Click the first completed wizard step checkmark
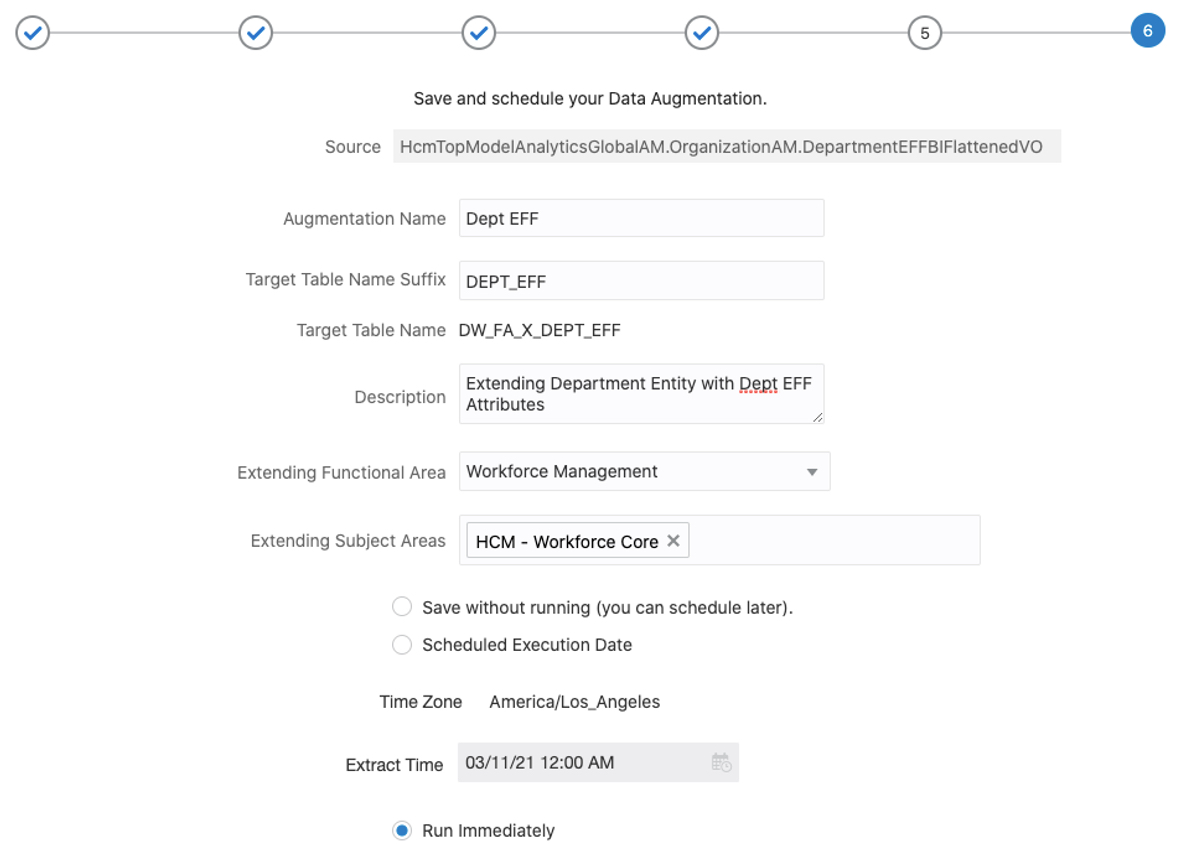The width and height of the screenshot is (1193, 858). [33, 33]
